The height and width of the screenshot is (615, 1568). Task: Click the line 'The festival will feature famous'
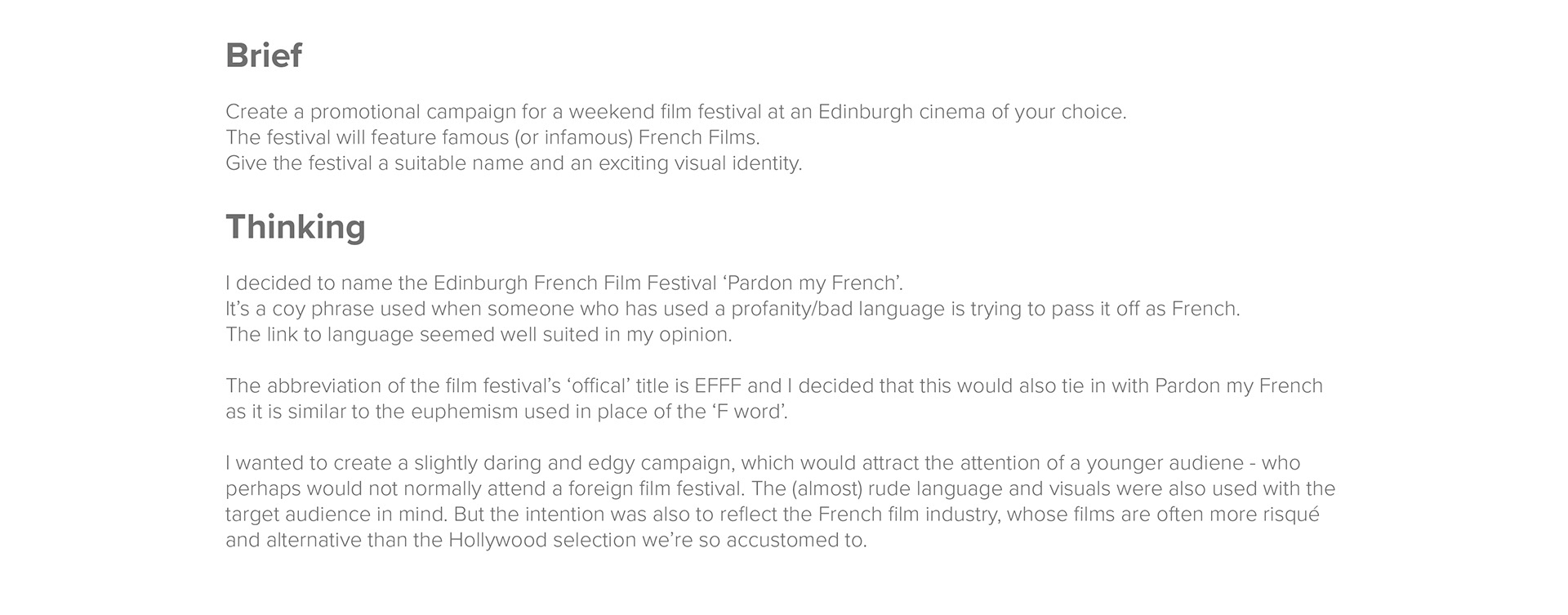[x=492, y=137]
